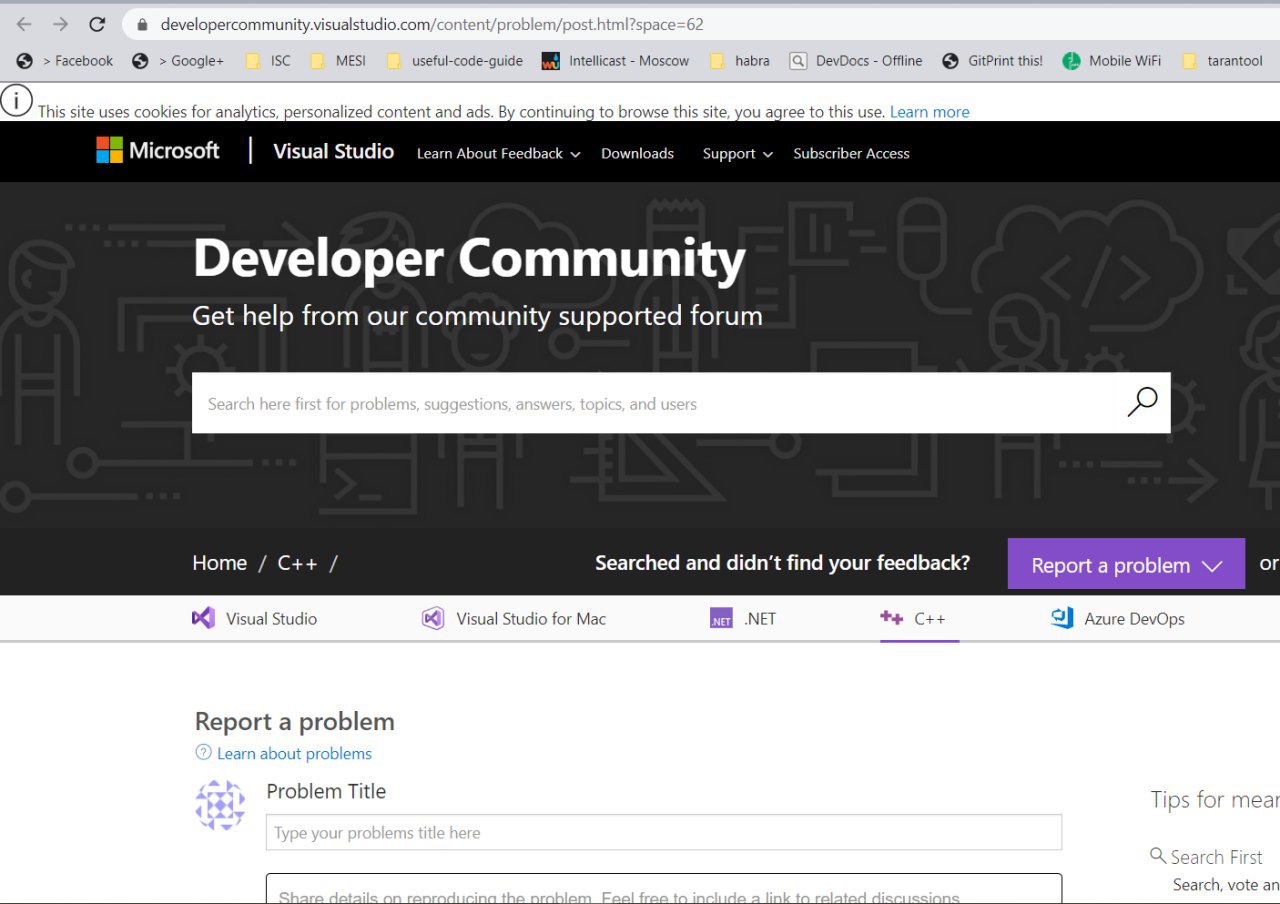Open the habra bookmark folder
The width and height of the screenshot is (1280, 904).
[740, 61]
